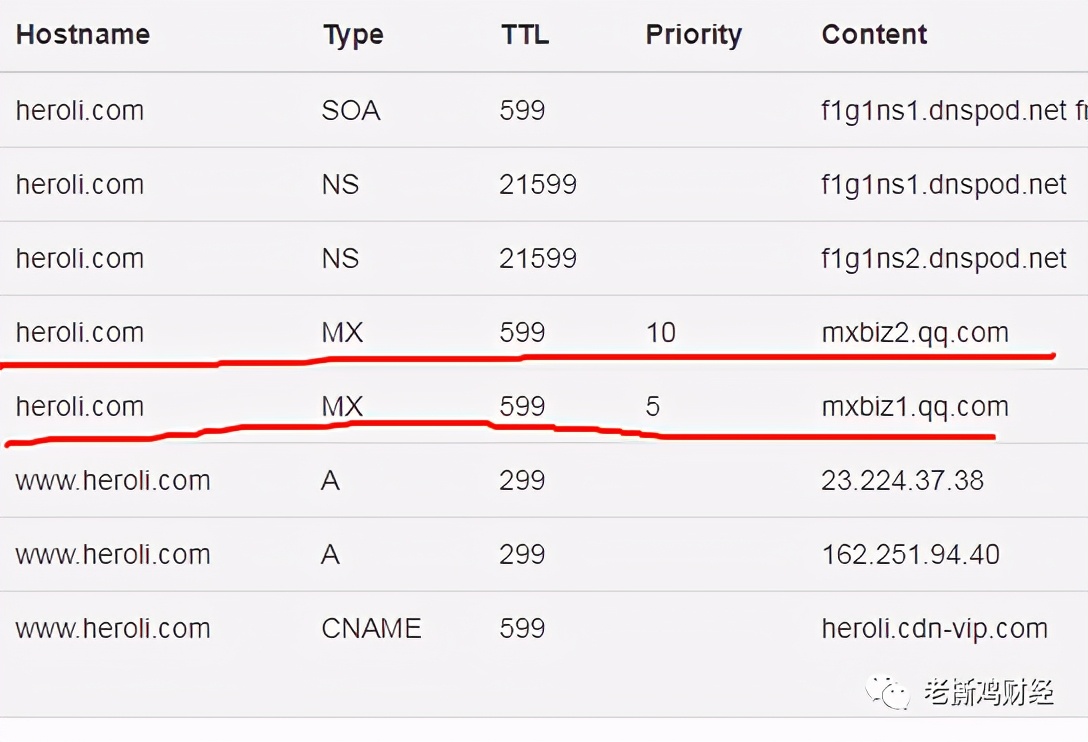Click the hostname in the CNAME row
The height and width of the screenshot is (742, 1088).
coord(112,629)
